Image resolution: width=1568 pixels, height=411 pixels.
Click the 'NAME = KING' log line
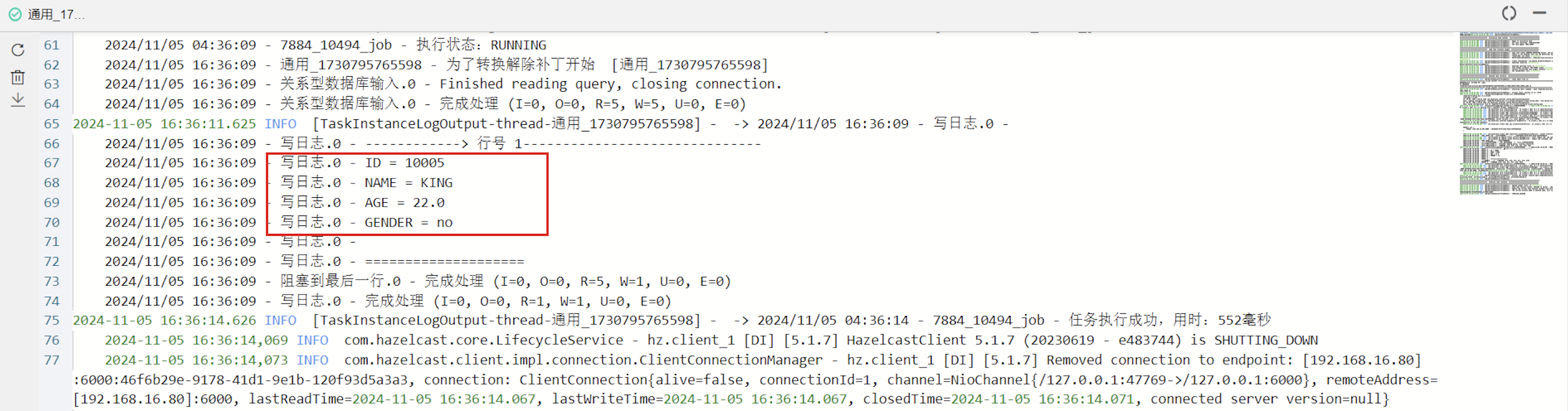click(409, 182)
